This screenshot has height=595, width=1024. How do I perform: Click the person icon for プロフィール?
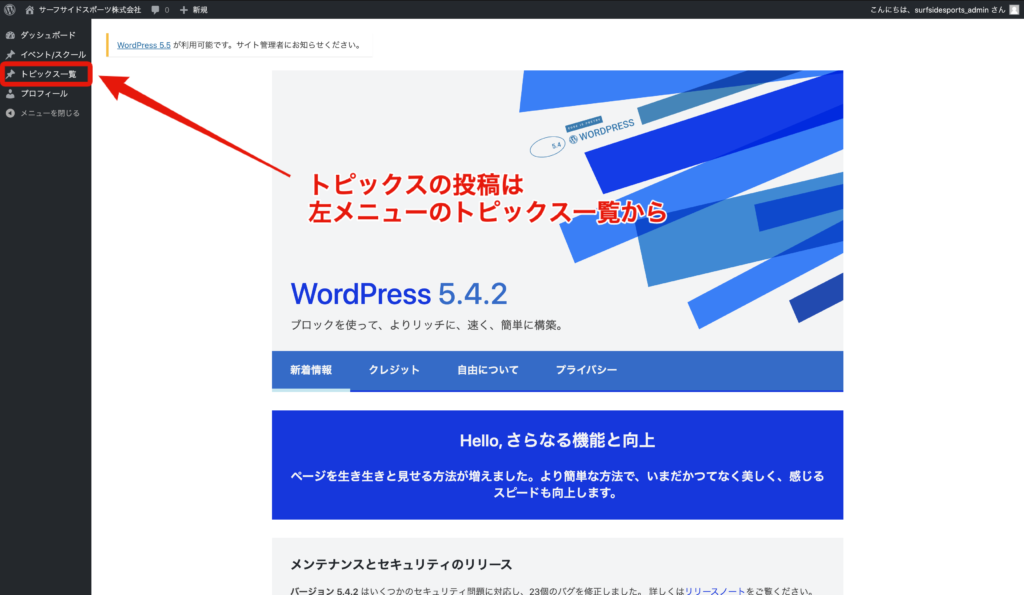(x=10, y=94)
